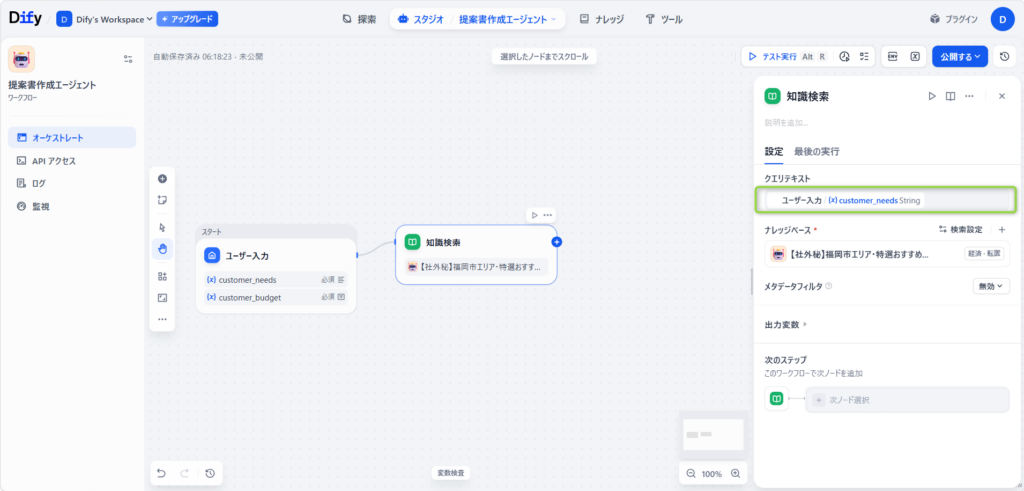This screenshot has height=491, width=1024.
Task: Select the add note icon in canvas toolbar
Action: (x=162, y=200)
